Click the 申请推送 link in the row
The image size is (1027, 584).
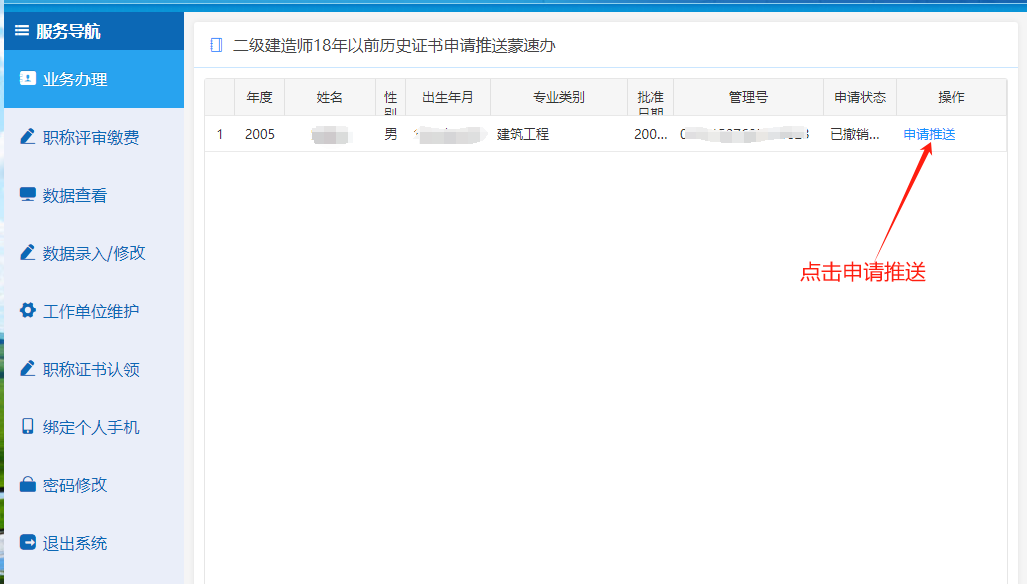929,134
